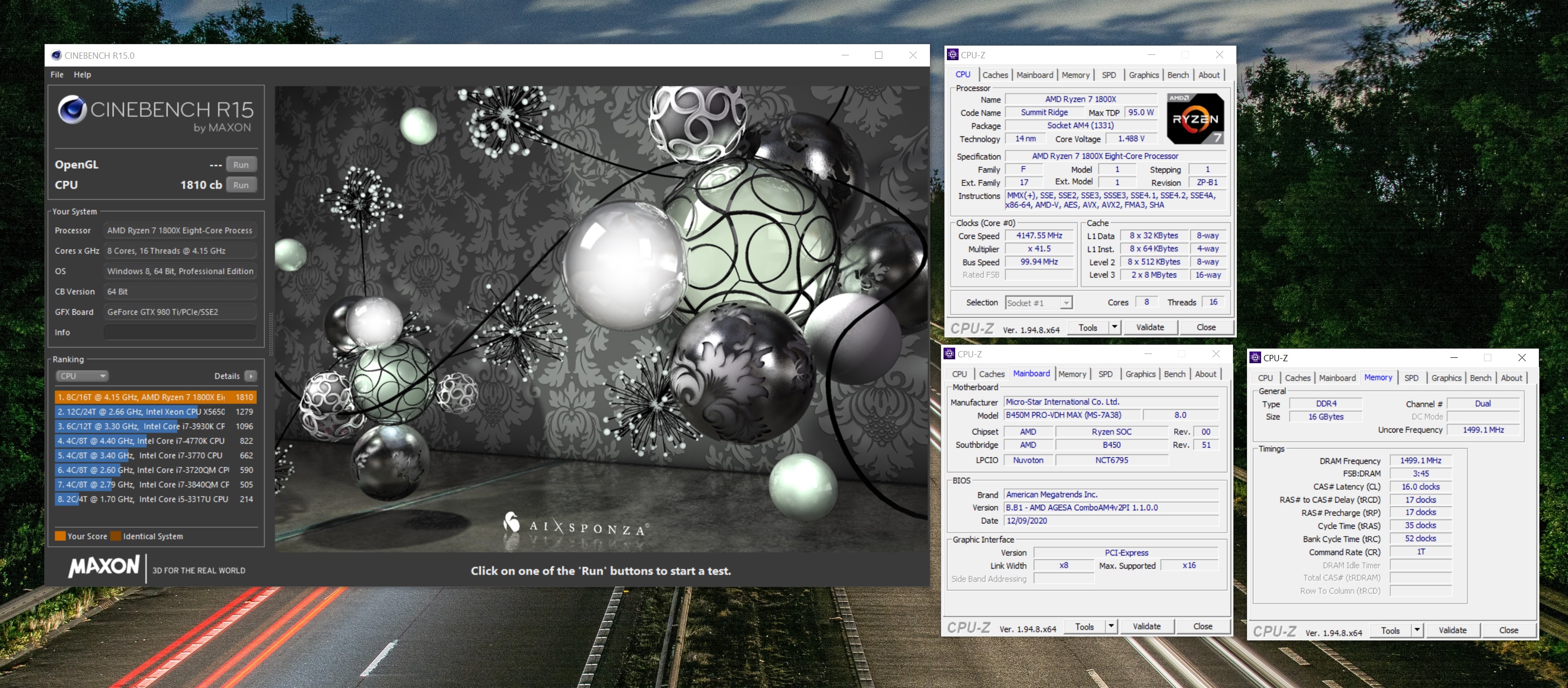Select ranking row 1 AMD Ryzen 7 1800X
This screenshot has width=1568, height=688.
(155, 397)
